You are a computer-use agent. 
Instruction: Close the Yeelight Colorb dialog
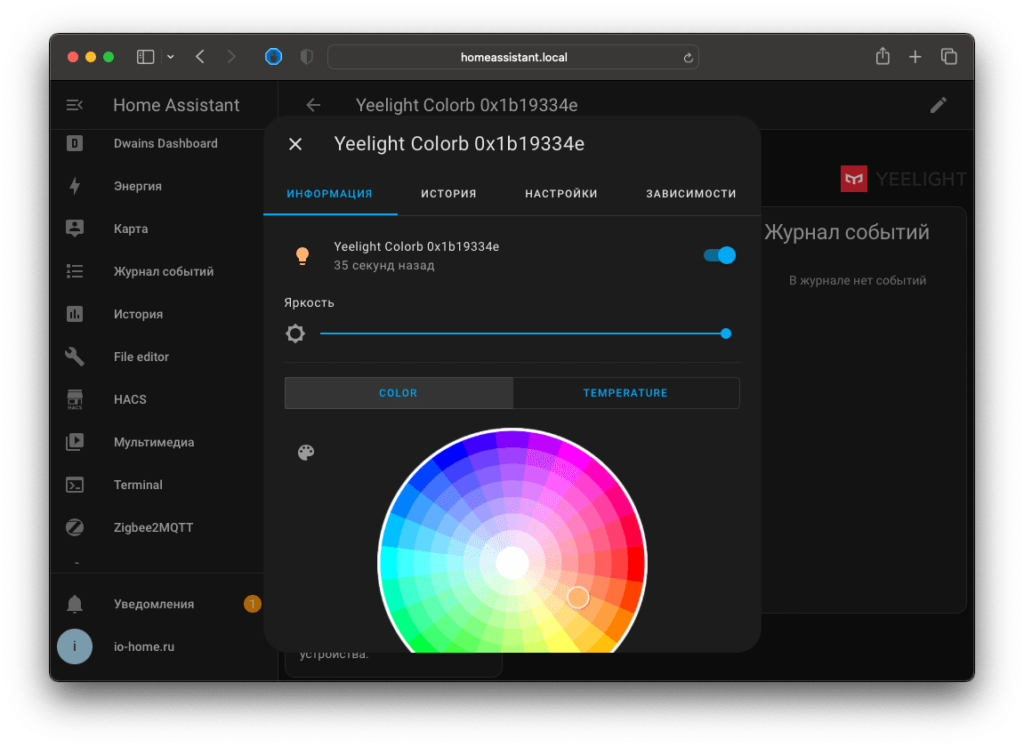[x=295, y=144]
